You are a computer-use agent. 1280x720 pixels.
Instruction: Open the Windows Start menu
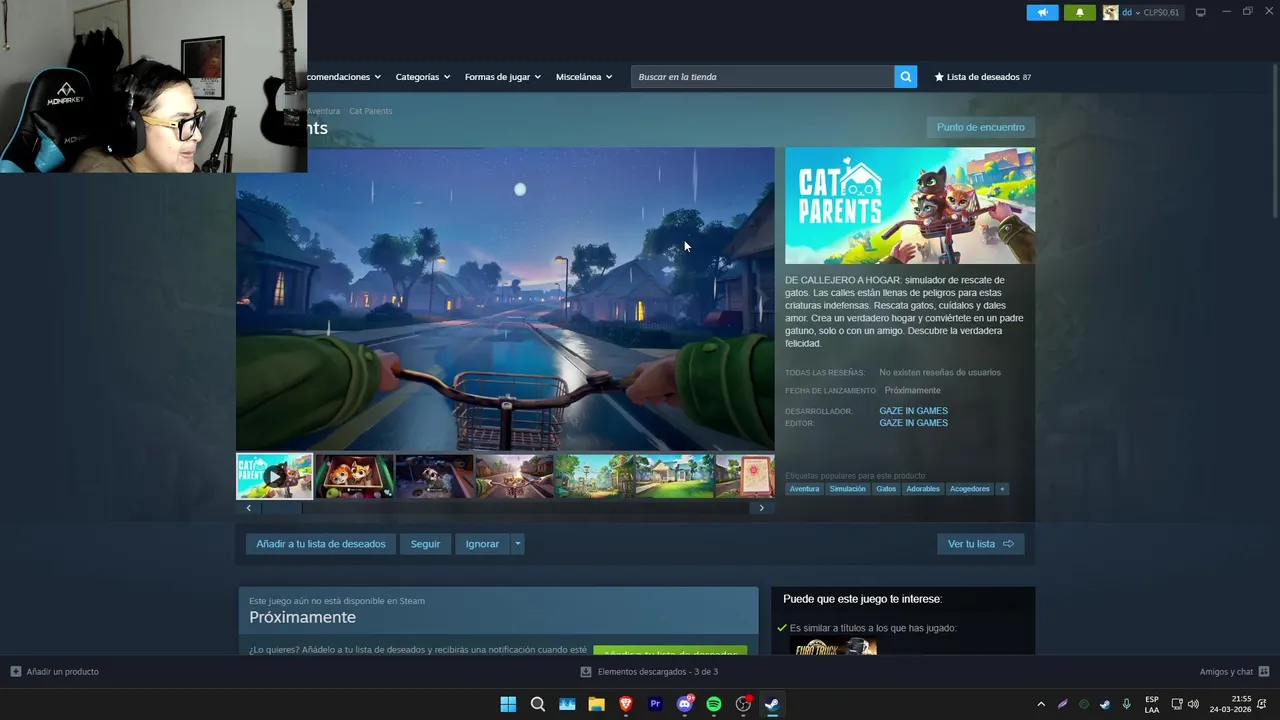tap(508, 704)
